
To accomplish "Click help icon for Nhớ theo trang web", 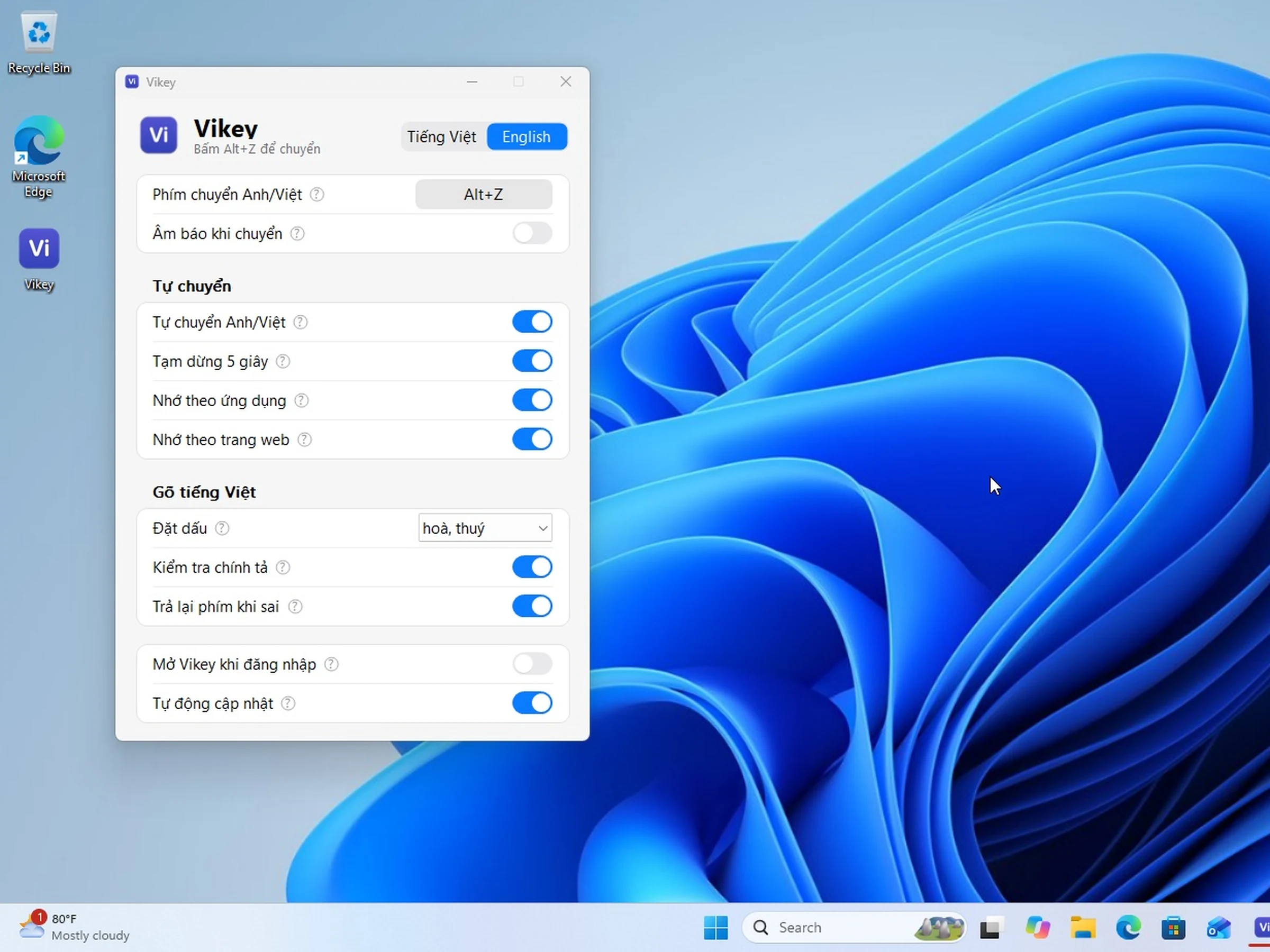I will [x=304, y=440].
